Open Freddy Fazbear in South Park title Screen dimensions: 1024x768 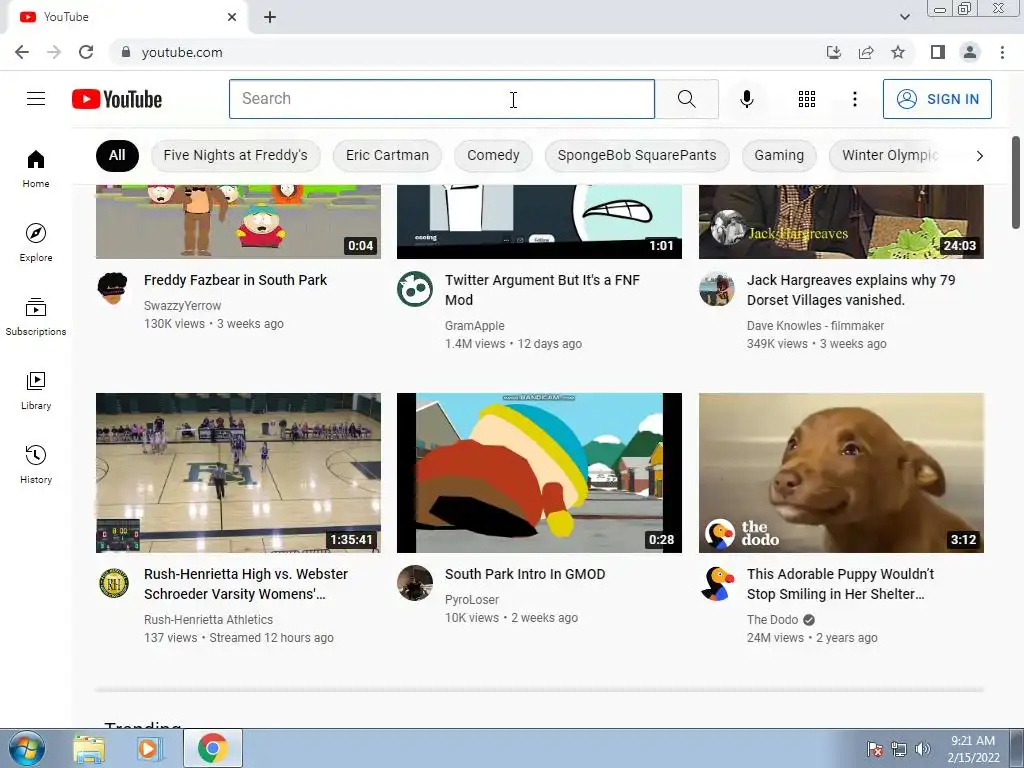pos(235,280)
